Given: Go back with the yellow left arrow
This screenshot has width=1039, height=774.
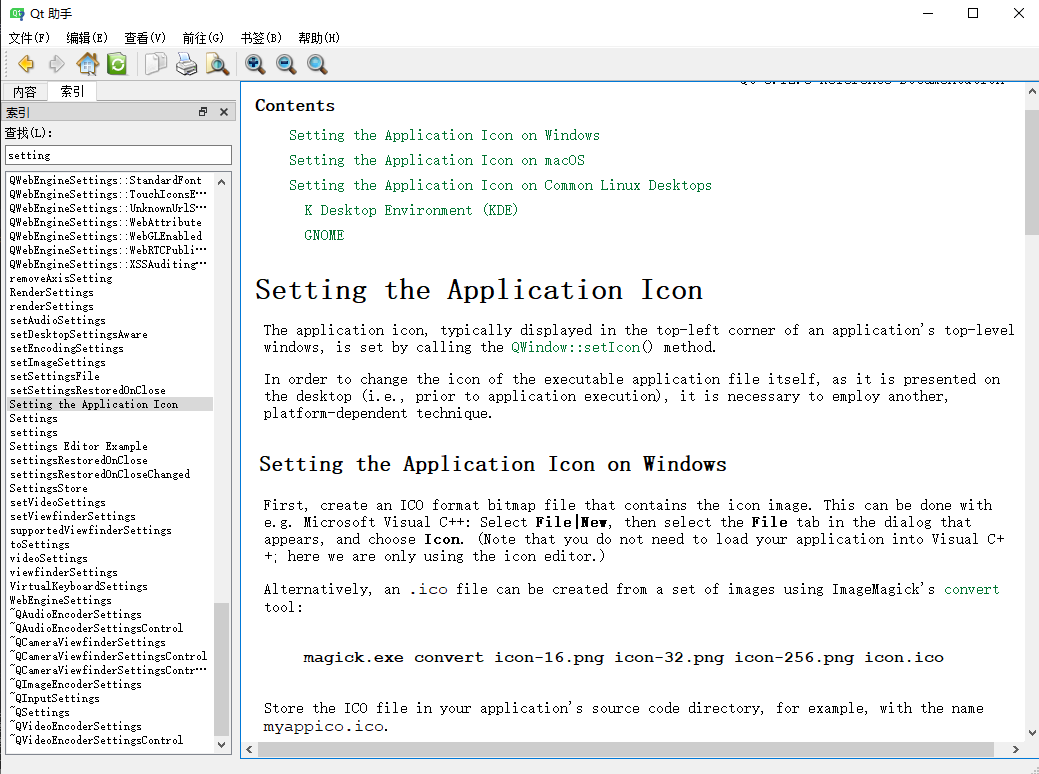Looking at the screenshot, I should [26, 64].
